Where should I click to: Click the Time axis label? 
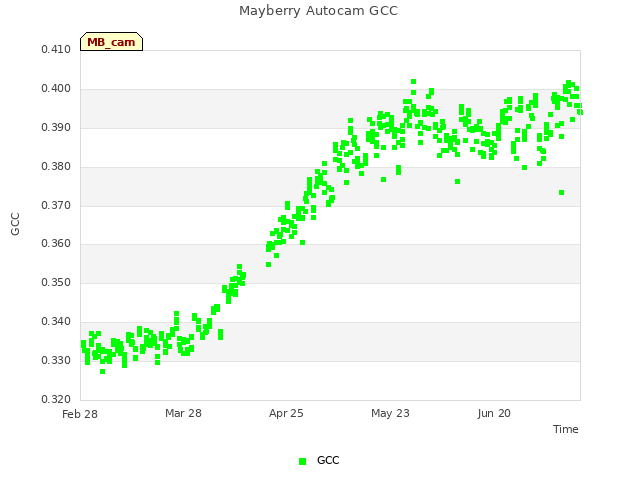pyautogui.click(x=566, y=429)
